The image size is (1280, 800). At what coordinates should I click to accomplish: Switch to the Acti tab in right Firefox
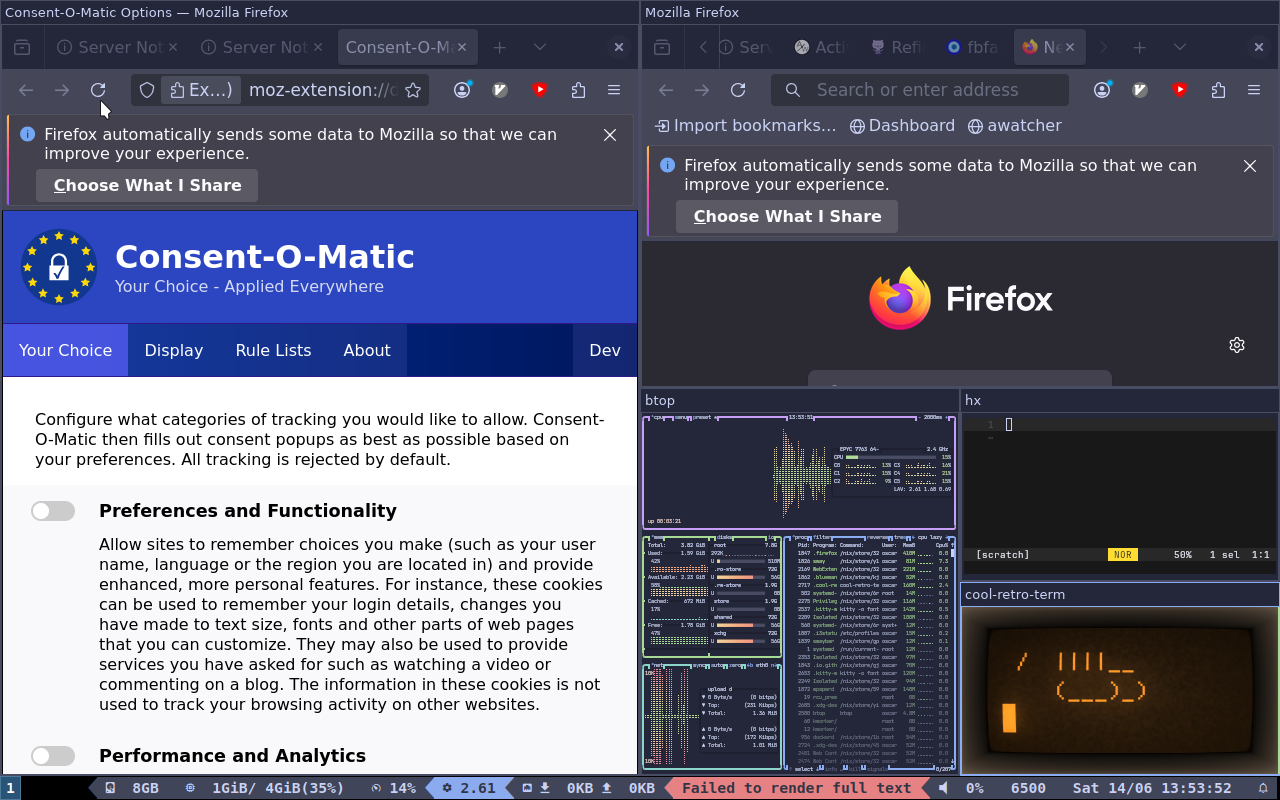[822, 47]
